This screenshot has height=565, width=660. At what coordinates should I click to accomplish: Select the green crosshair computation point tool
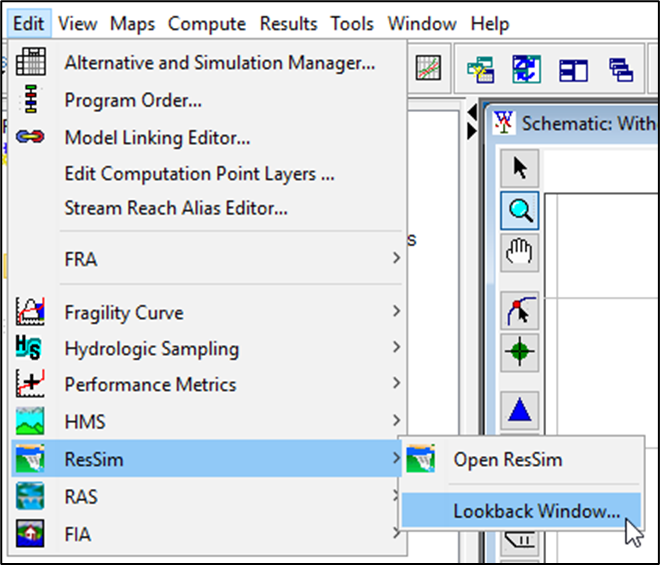click(x=519, y=352)
